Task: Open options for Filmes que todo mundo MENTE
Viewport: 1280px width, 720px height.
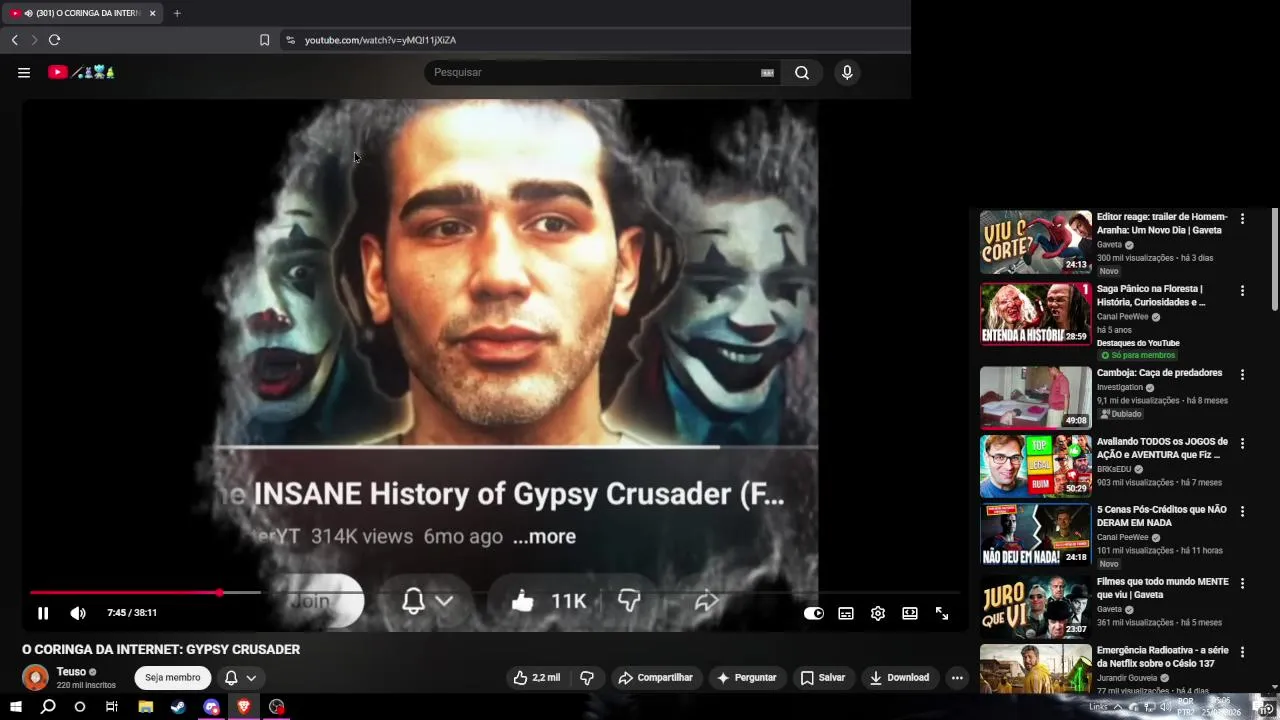Action: (x=1242, y=582)
